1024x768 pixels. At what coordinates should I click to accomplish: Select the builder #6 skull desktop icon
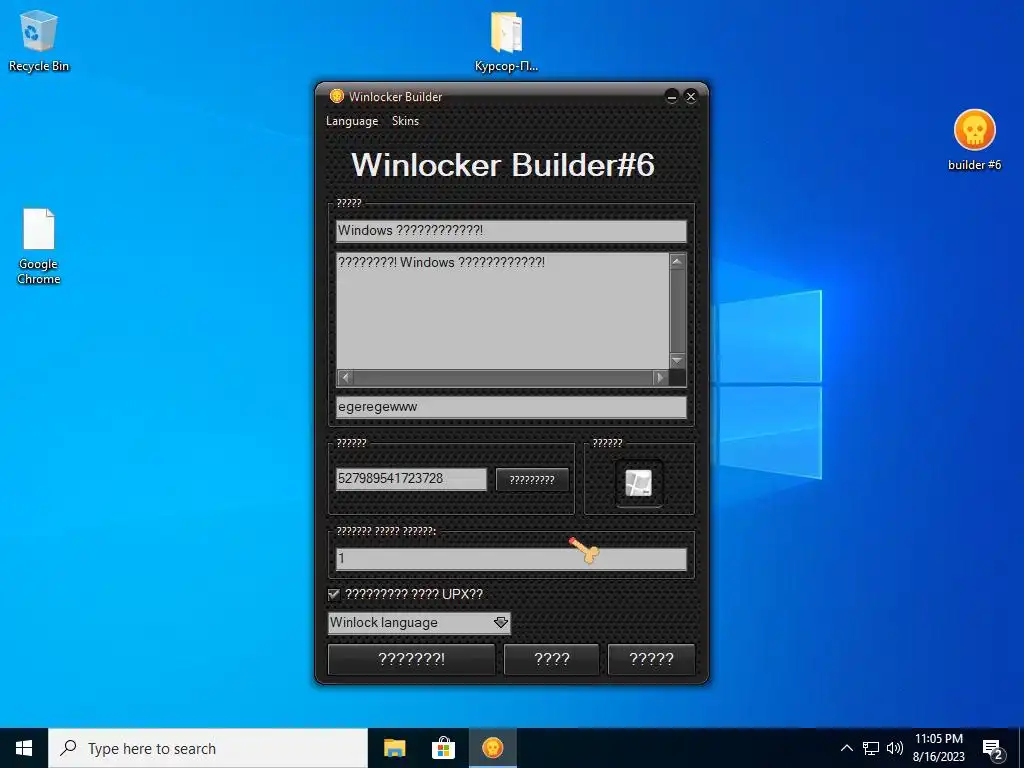[974, 140]
